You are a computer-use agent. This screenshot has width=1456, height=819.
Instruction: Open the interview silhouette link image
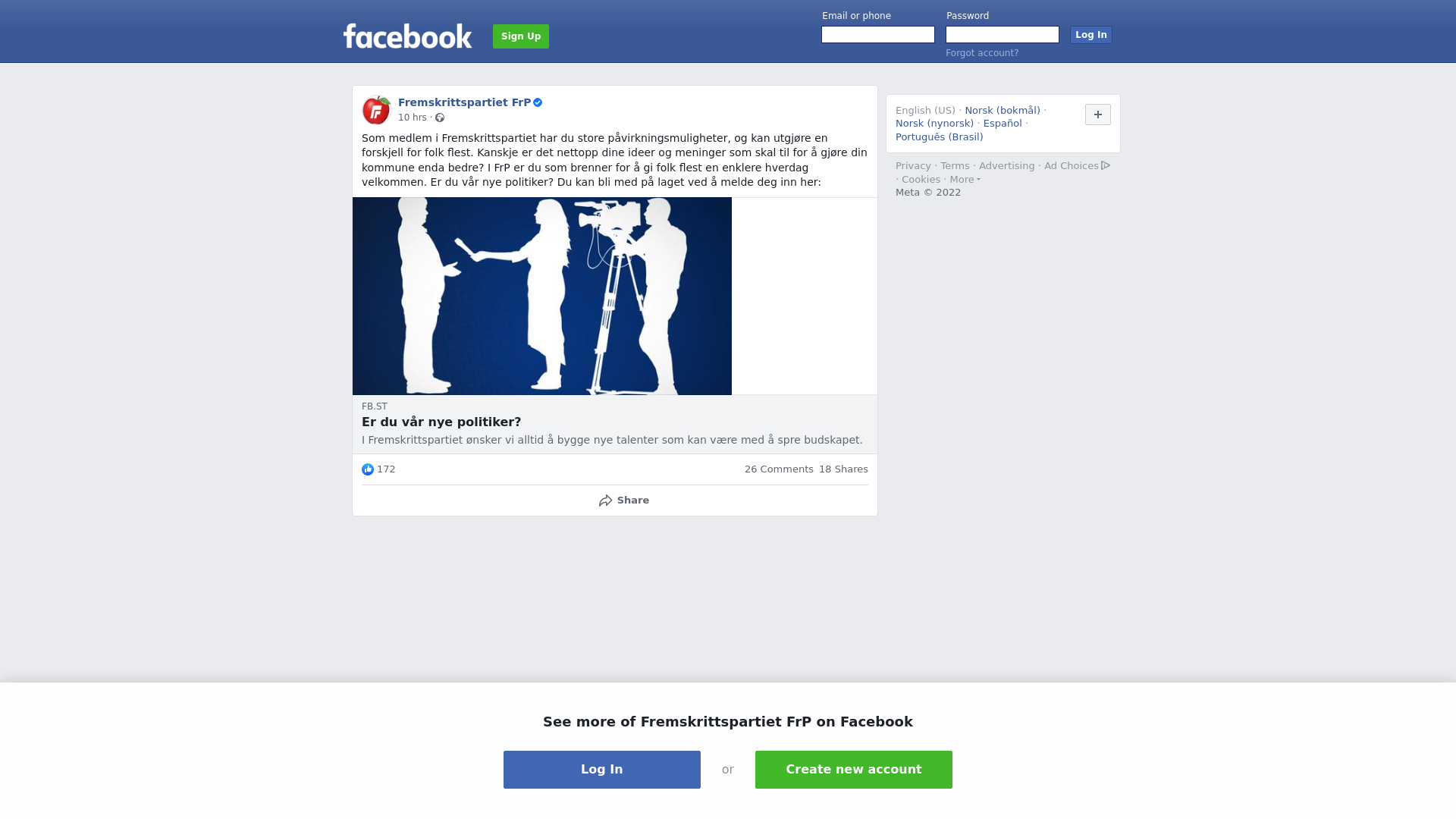tap(542, 297)
